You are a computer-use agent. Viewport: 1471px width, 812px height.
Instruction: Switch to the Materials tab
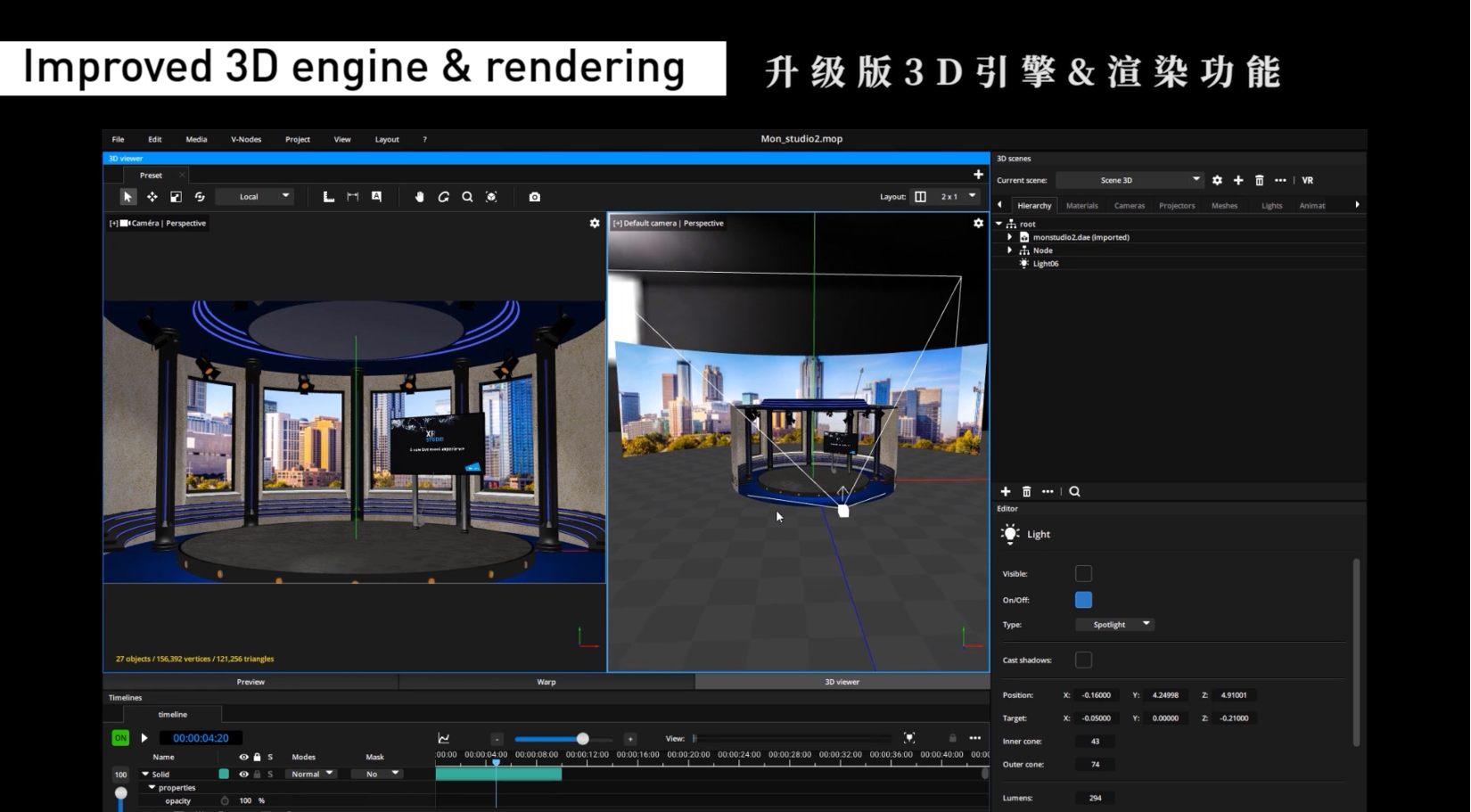coord(1082,206)
